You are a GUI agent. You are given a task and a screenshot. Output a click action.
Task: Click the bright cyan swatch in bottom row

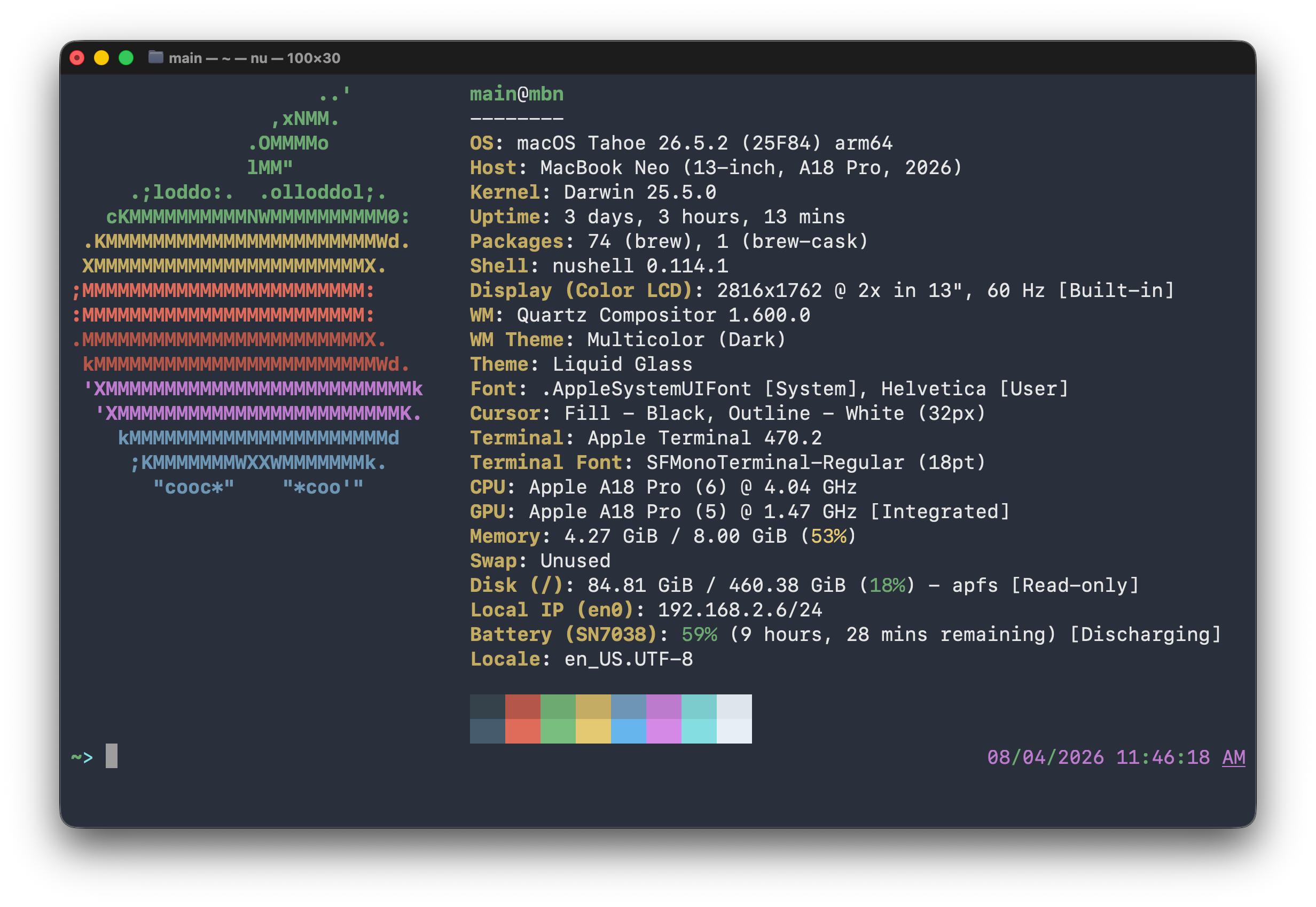click(699, 731)
